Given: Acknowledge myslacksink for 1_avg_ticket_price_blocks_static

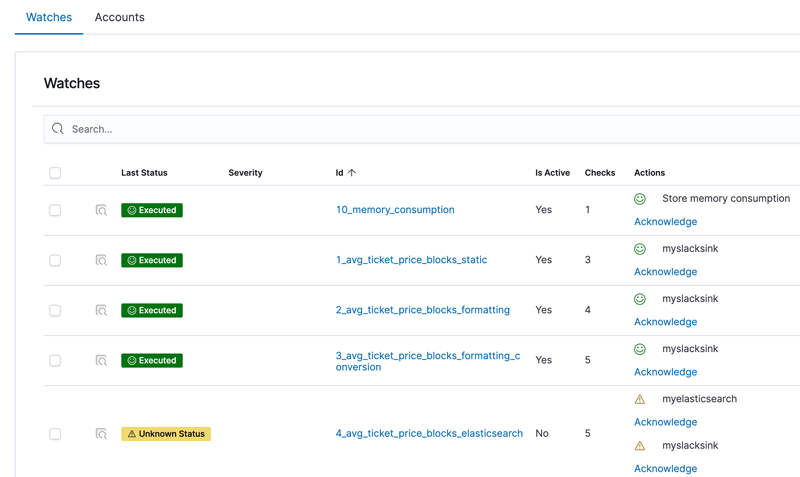Looking at the screenshot, I should [x=665, y=271].
